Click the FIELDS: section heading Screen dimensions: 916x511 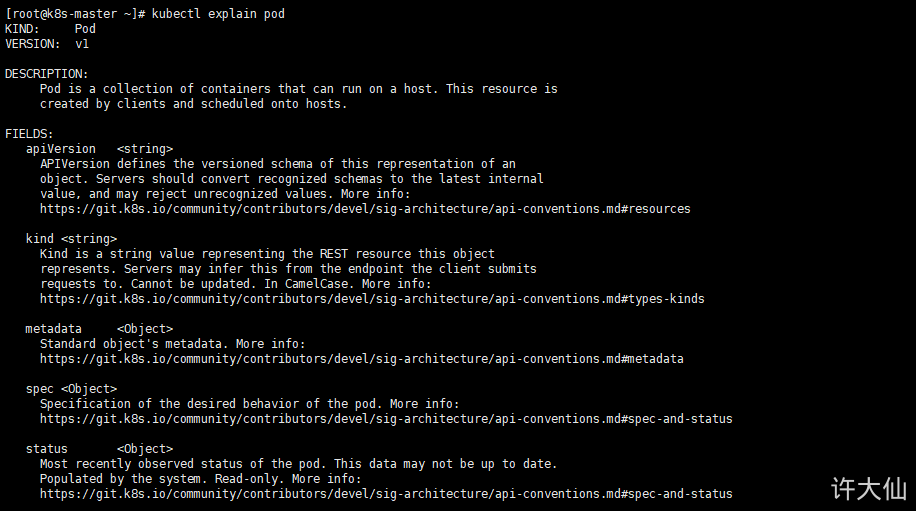click(x=29, y=134)
